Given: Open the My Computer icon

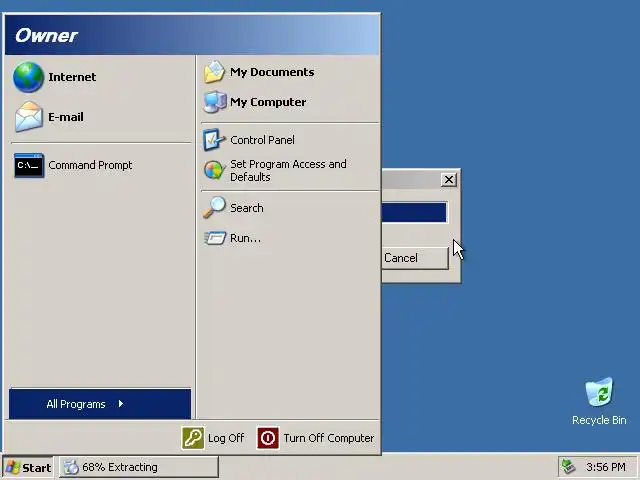Looking at the screenshot, I should click(215, 102).
